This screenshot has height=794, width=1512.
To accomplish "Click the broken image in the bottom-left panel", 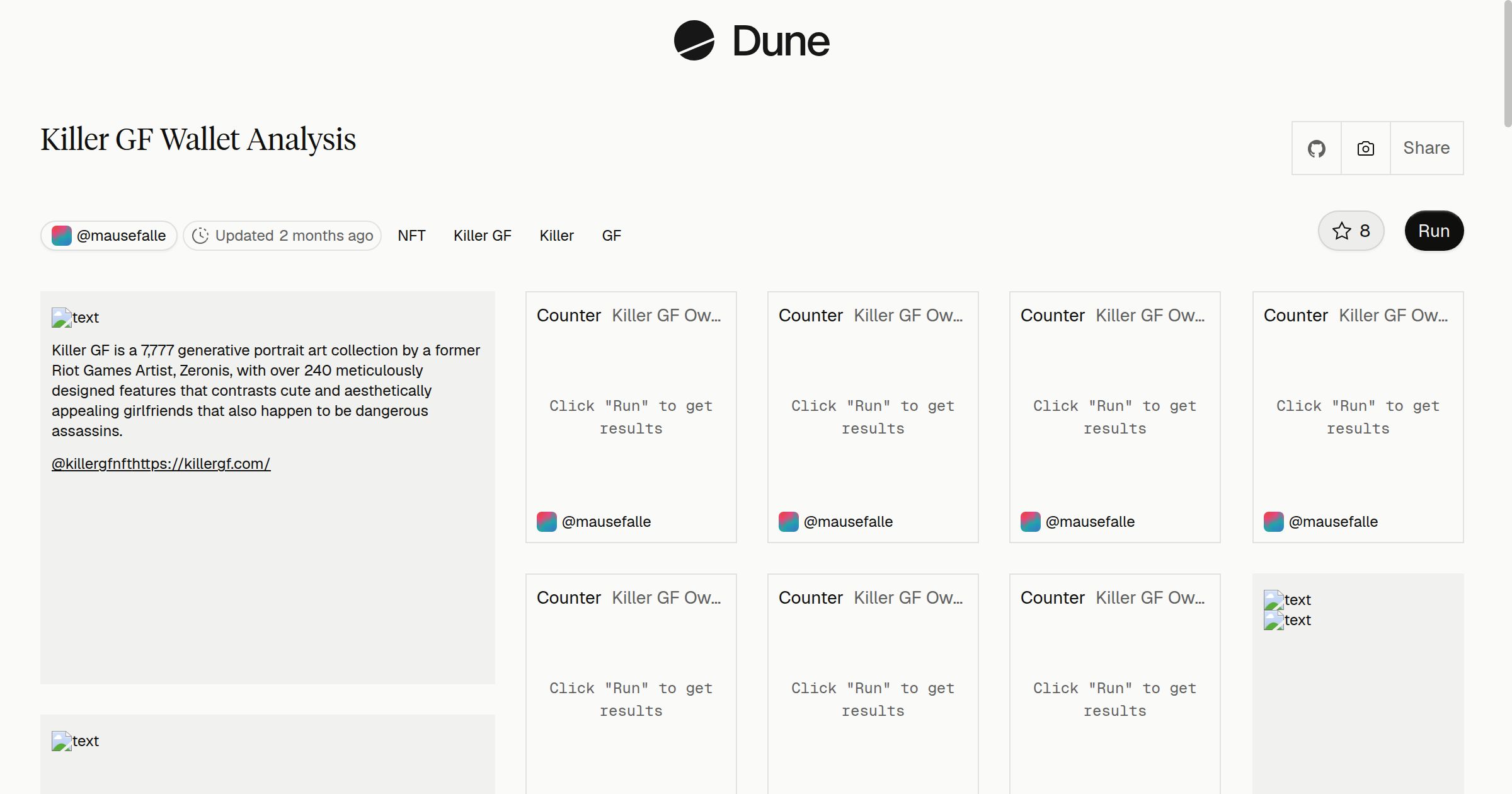I will (x=62, y=741).
